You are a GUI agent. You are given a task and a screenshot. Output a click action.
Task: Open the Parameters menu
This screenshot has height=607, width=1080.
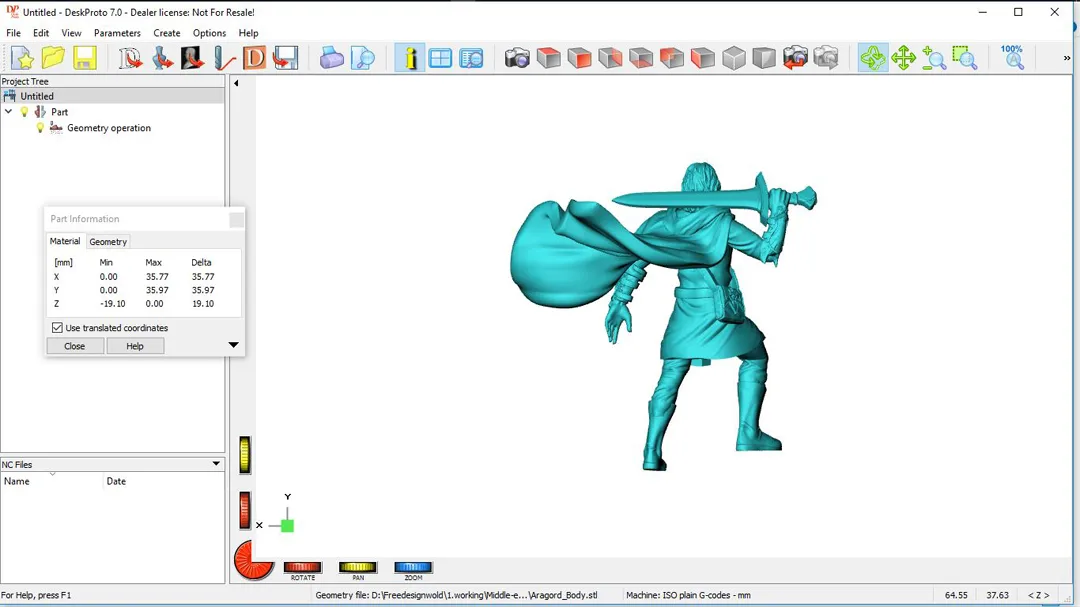[x=117, y=33]
